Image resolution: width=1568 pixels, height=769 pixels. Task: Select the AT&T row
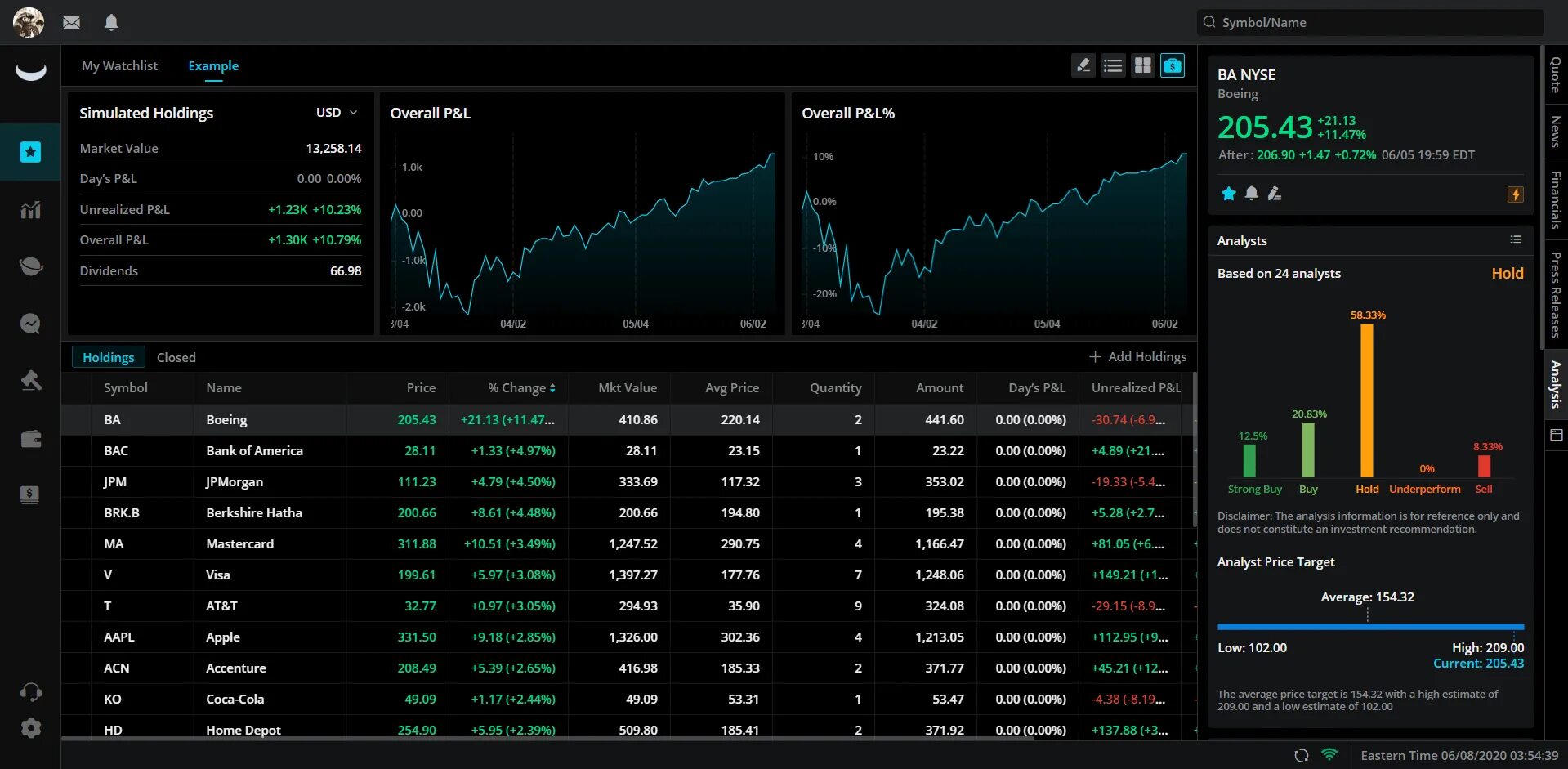(x=627, y=606)
